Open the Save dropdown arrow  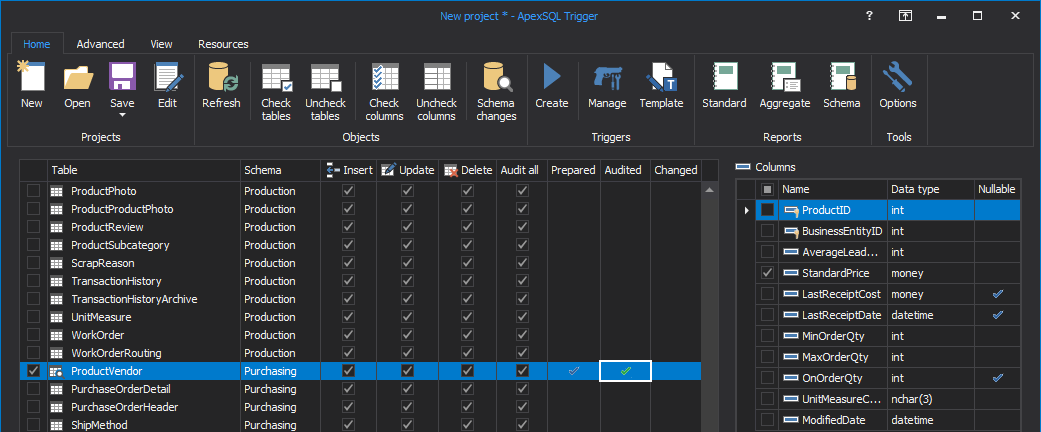coord(122,115)
